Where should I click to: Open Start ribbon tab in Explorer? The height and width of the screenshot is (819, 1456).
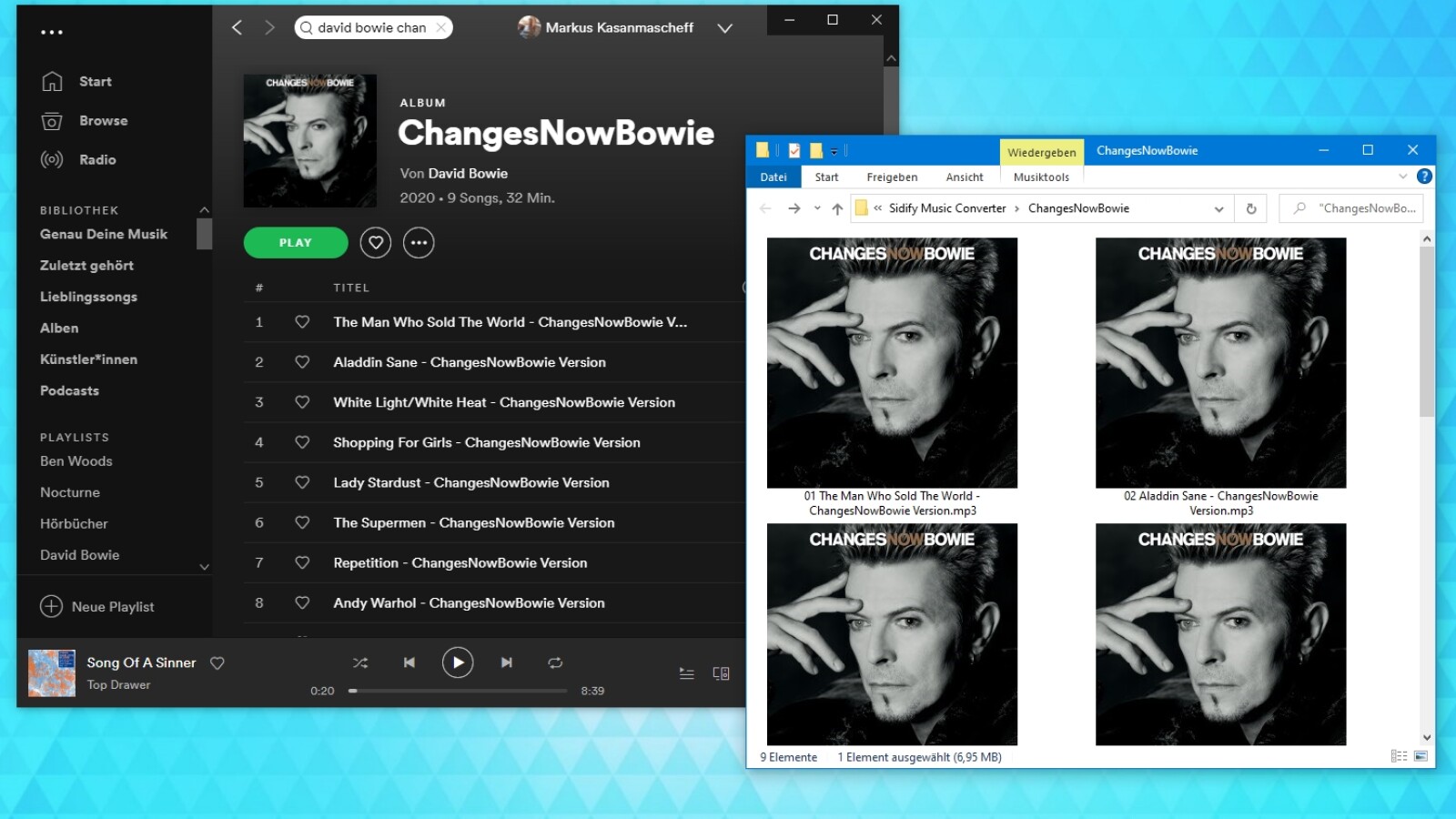pos(826,177)
